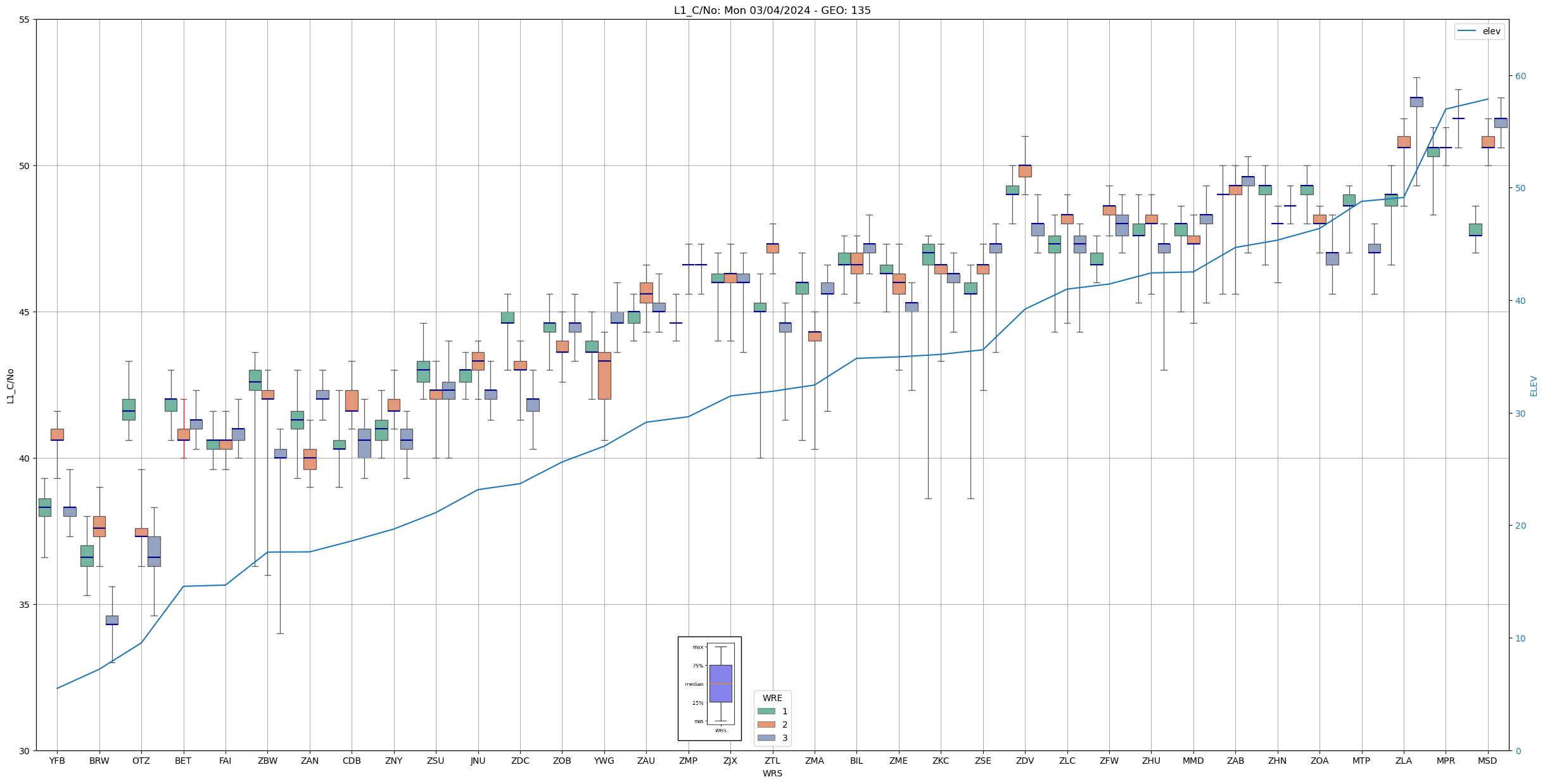Click the L1_C/No left axis label
The image size is (1545, 784).
click(x=10, y=386)
